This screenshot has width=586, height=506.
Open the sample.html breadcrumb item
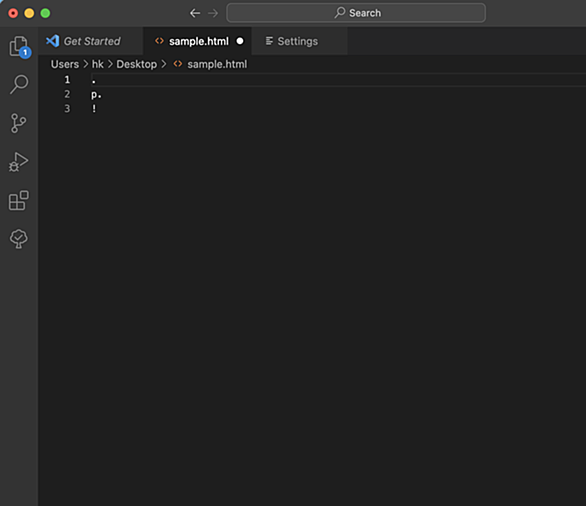pos(210,64)
